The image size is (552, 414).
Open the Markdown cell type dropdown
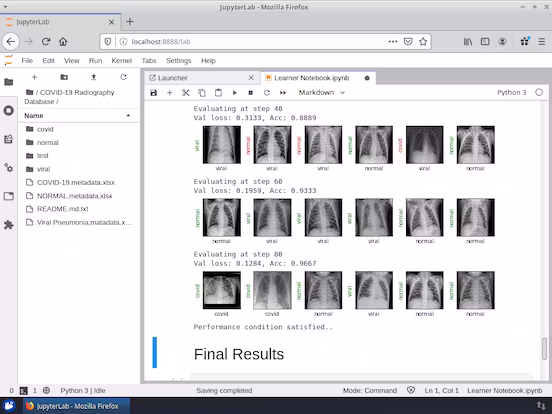tap(321, 93)
